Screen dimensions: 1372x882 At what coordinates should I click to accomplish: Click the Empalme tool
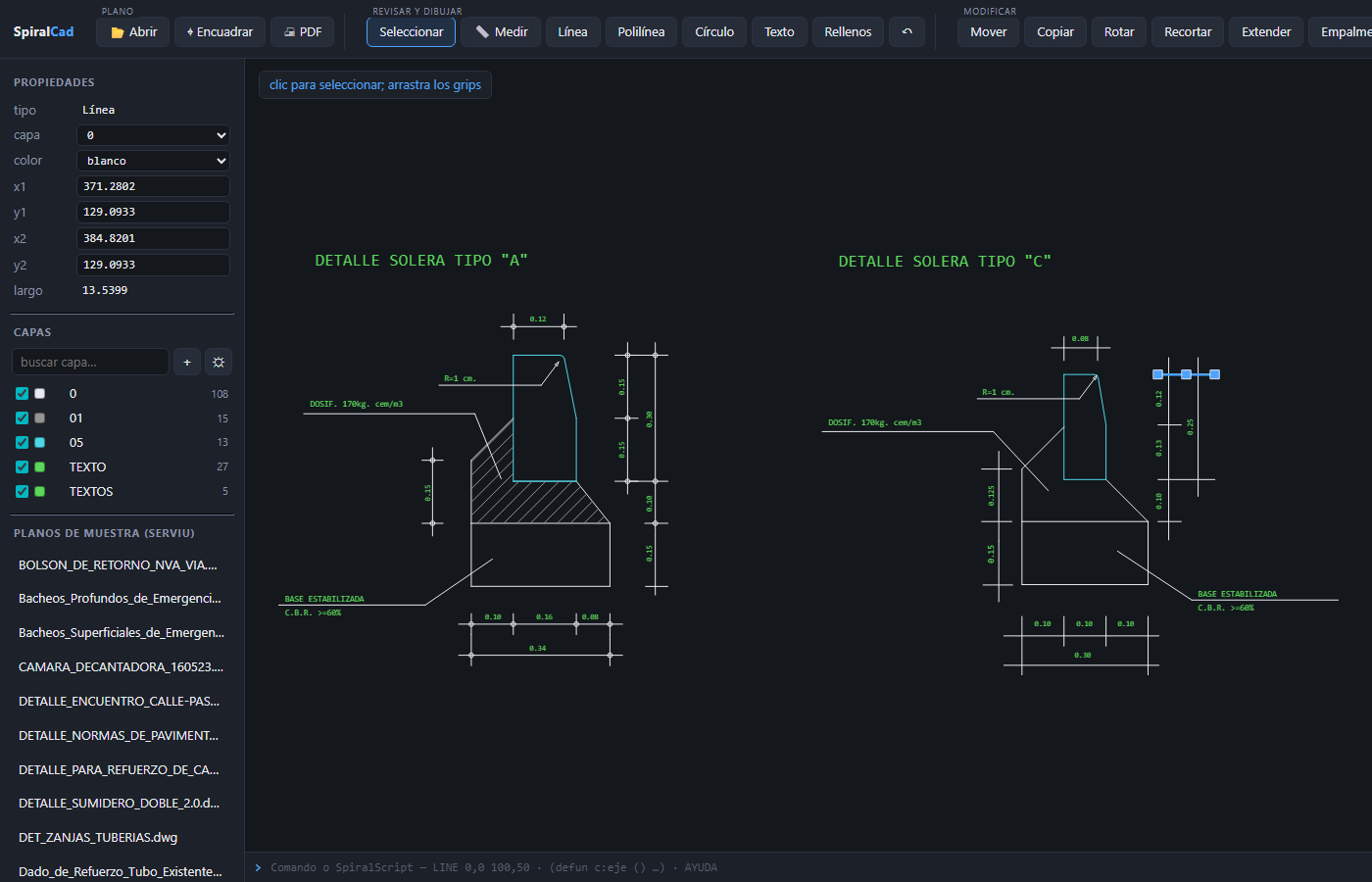click(x=1343, y=31)
